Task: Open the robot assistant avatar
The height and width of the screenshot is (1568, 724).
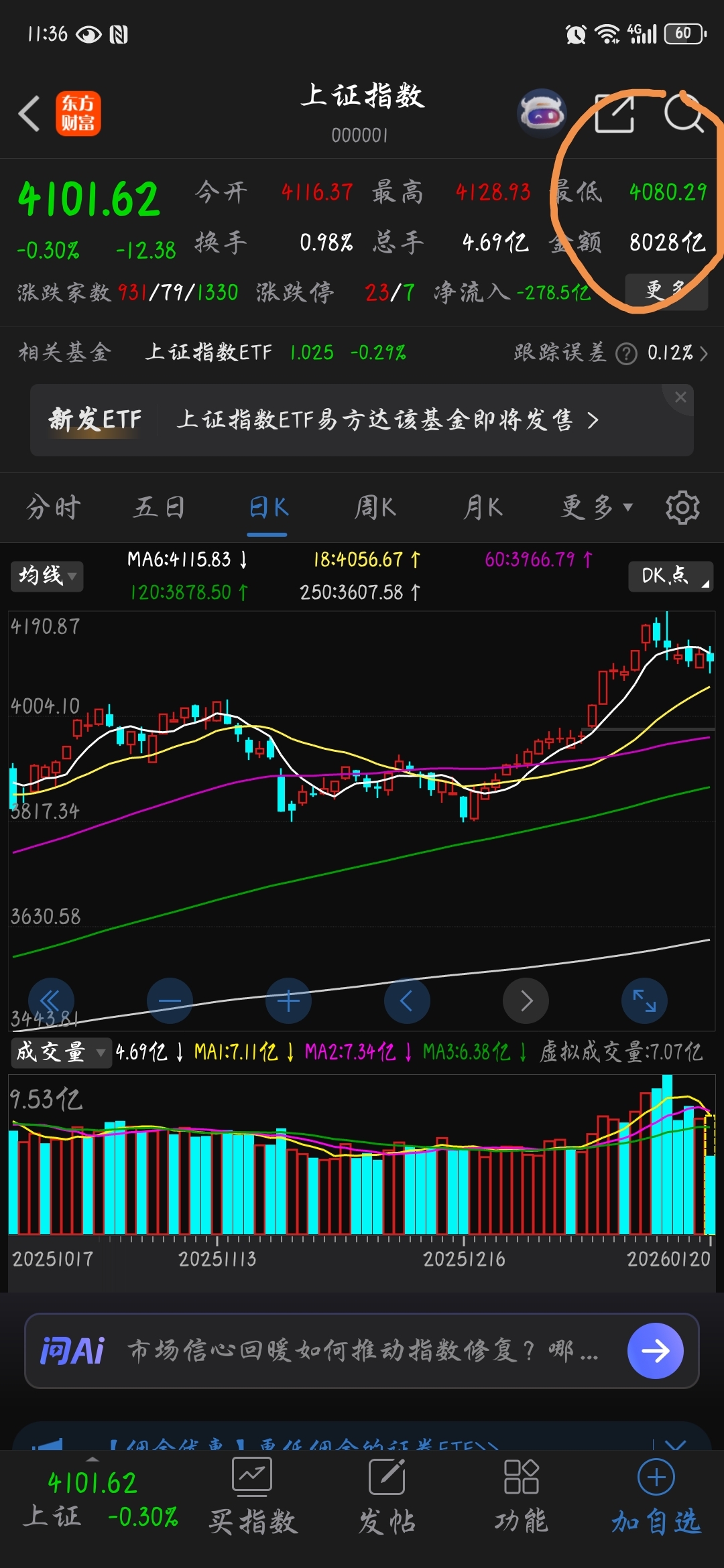Action: click(x=542, y=113)
